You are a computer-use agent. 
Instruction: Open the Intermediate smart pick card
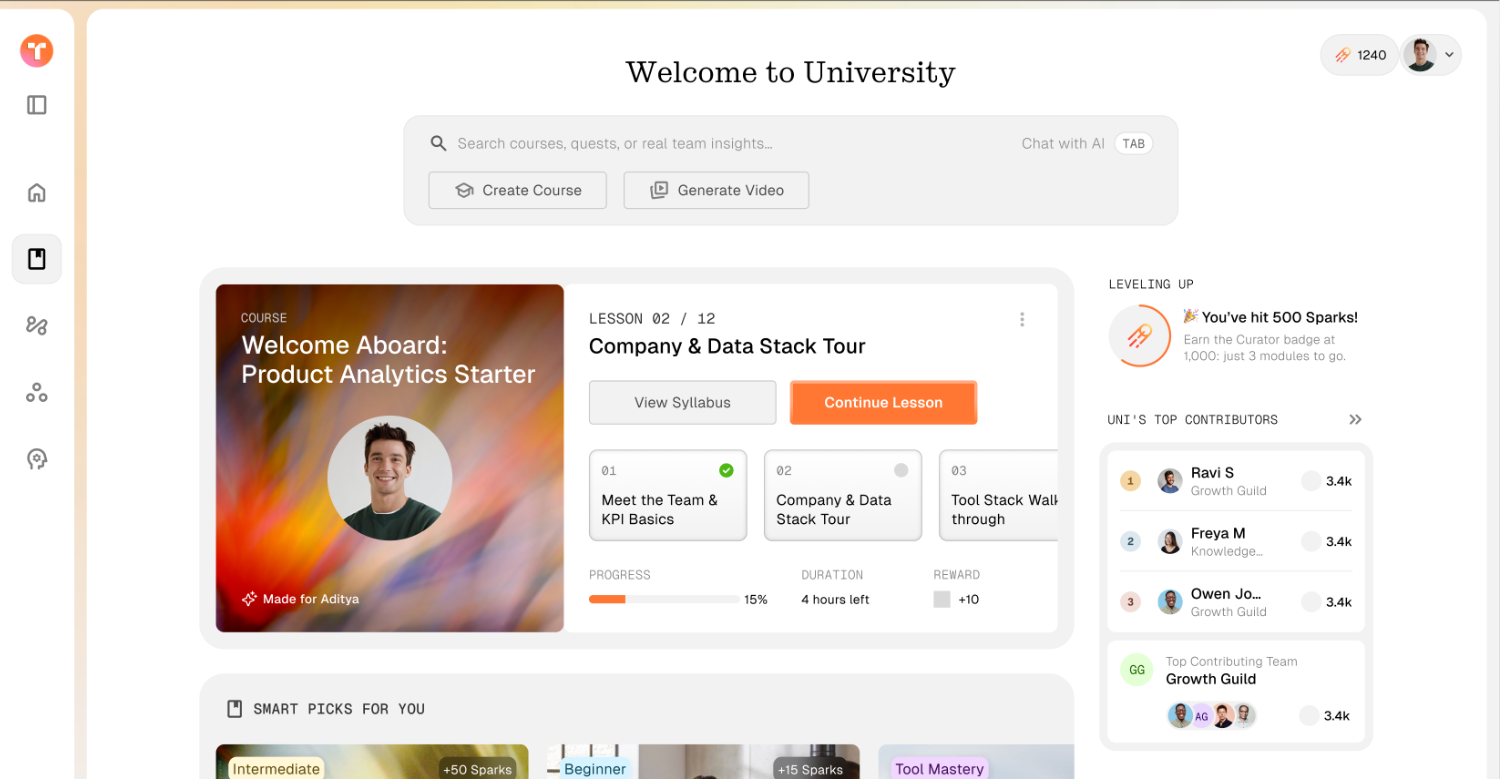[372, 761]
